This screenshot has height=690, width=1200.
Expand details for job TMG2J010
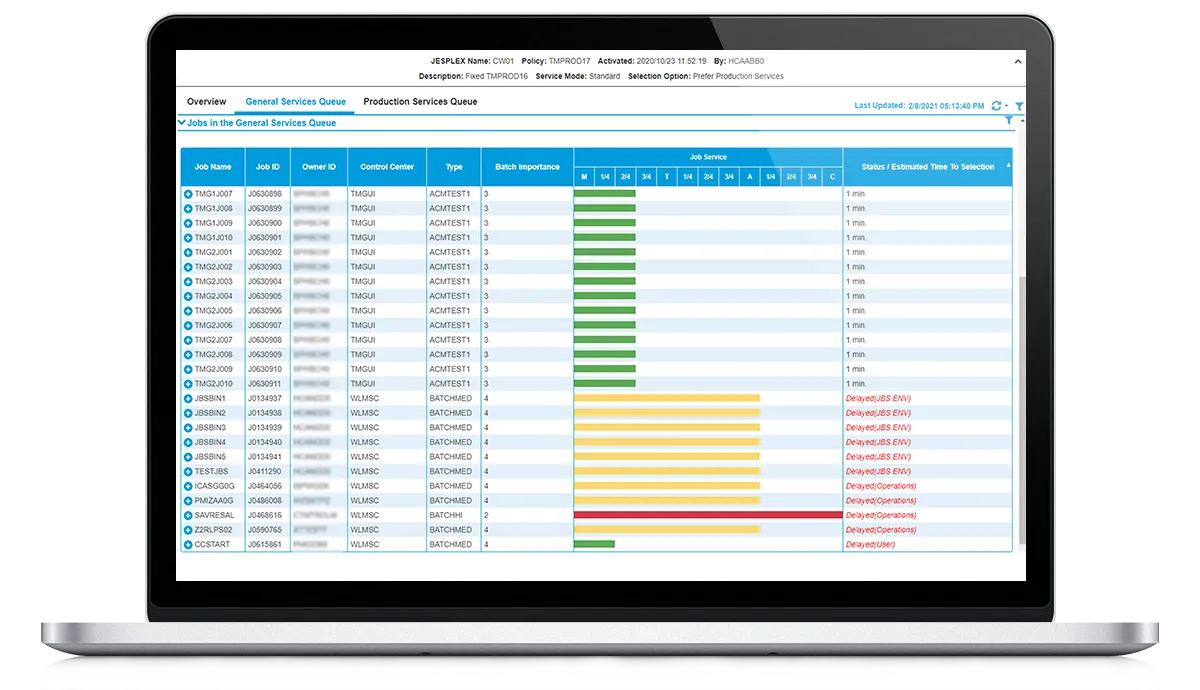(x=188, y=384)
